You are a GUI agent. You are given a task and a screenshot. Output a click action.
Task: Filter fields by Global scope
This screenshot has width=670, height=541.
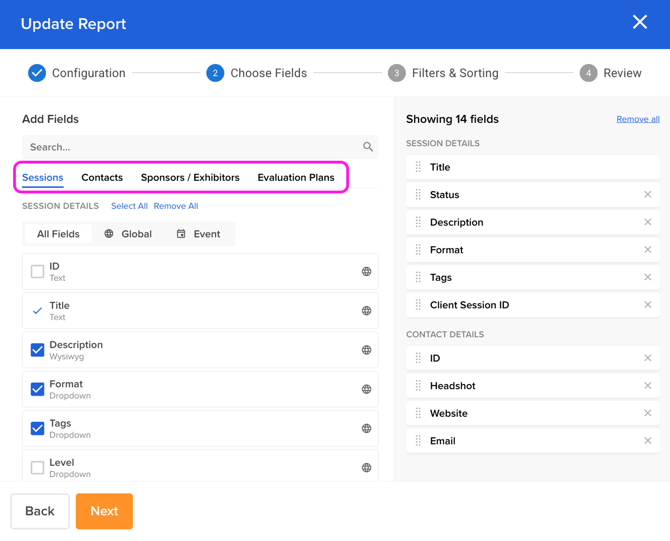click(x=128, y=234)
